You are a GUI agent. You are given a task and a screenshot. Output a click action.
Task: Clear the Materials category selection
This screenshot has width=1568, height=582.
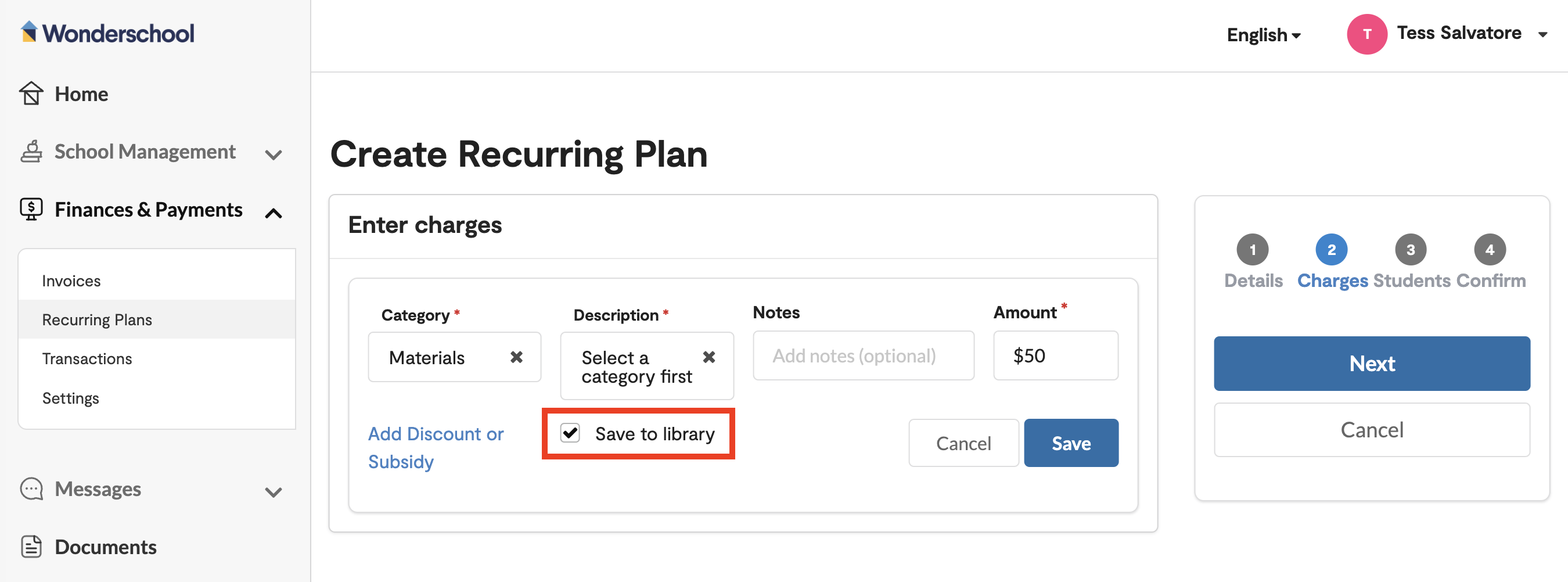tap(517, 357)
